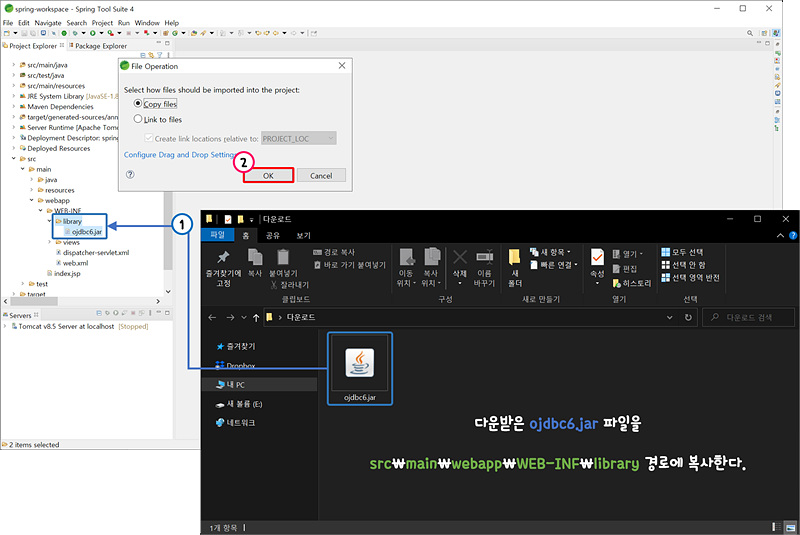800x535 pixels.
Task: Click 히스토리 in the ribbon
Action: click(632, 283)
